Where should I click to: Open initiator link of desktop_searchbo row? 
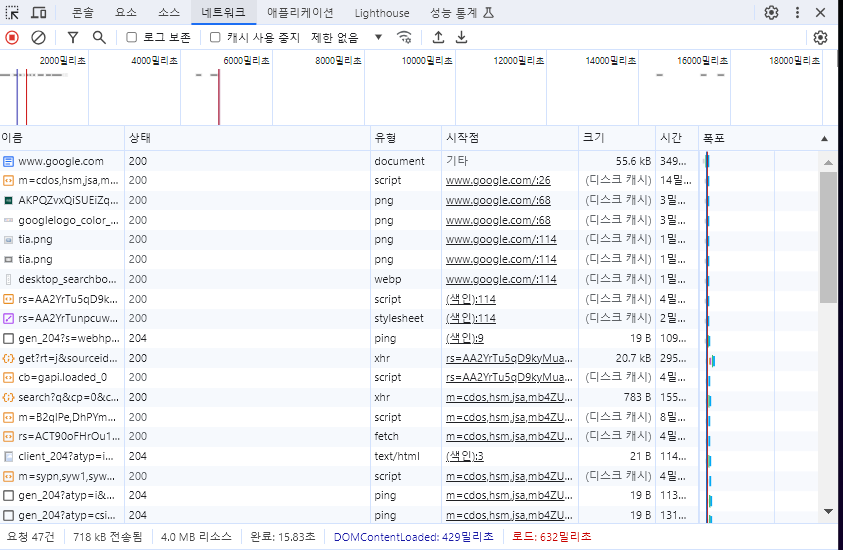501,279
